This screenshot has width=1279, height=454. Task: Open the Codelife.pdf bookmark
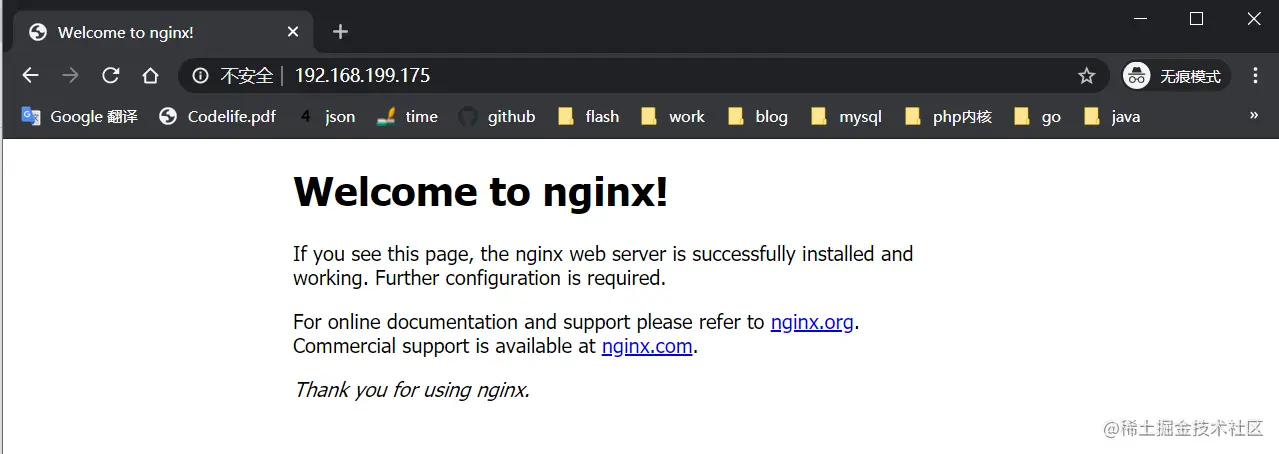(217, 117)
